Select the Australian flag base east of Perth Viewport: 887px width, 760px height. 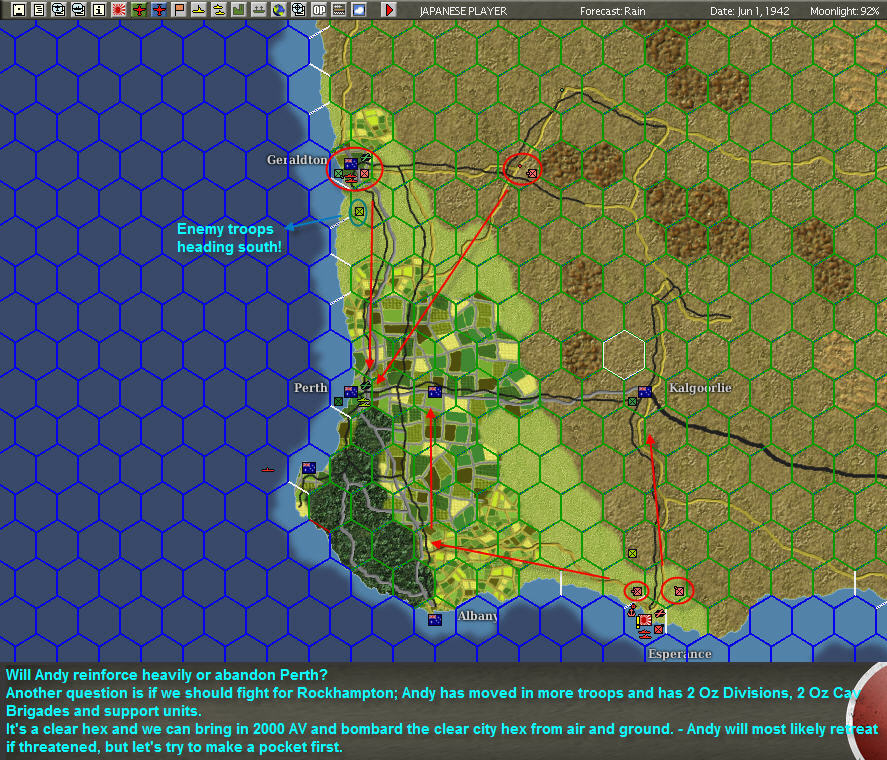(x=434, y=391)
